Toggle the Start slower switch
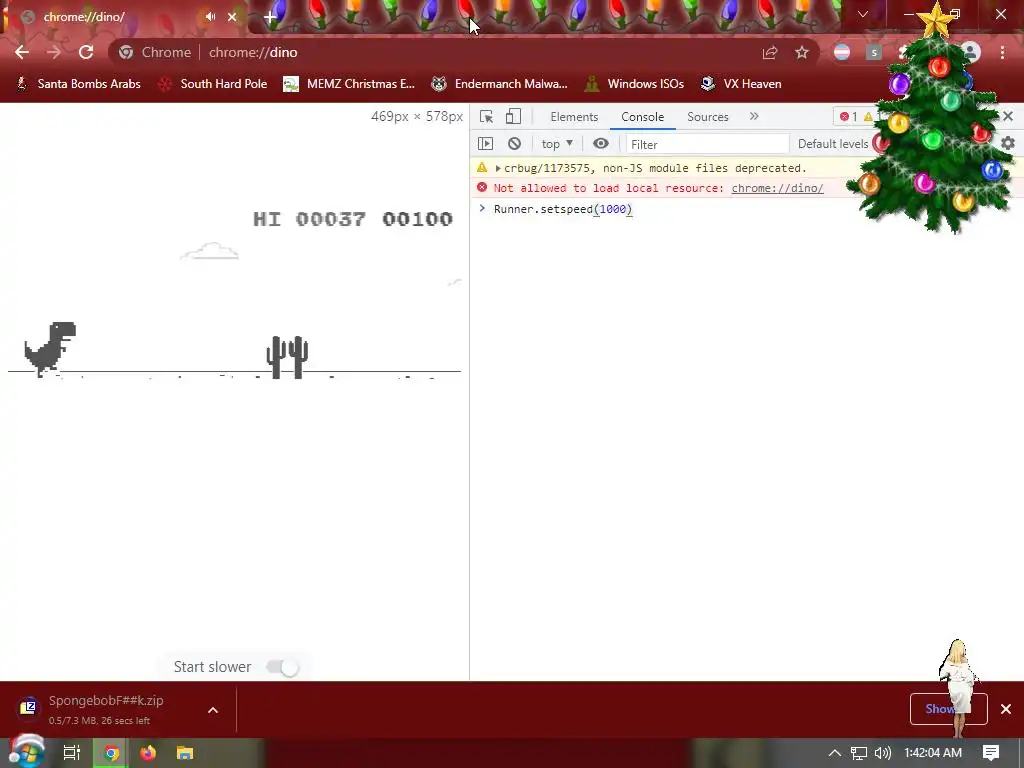Viewport: 1024px width, 768px height. [283, 667]
